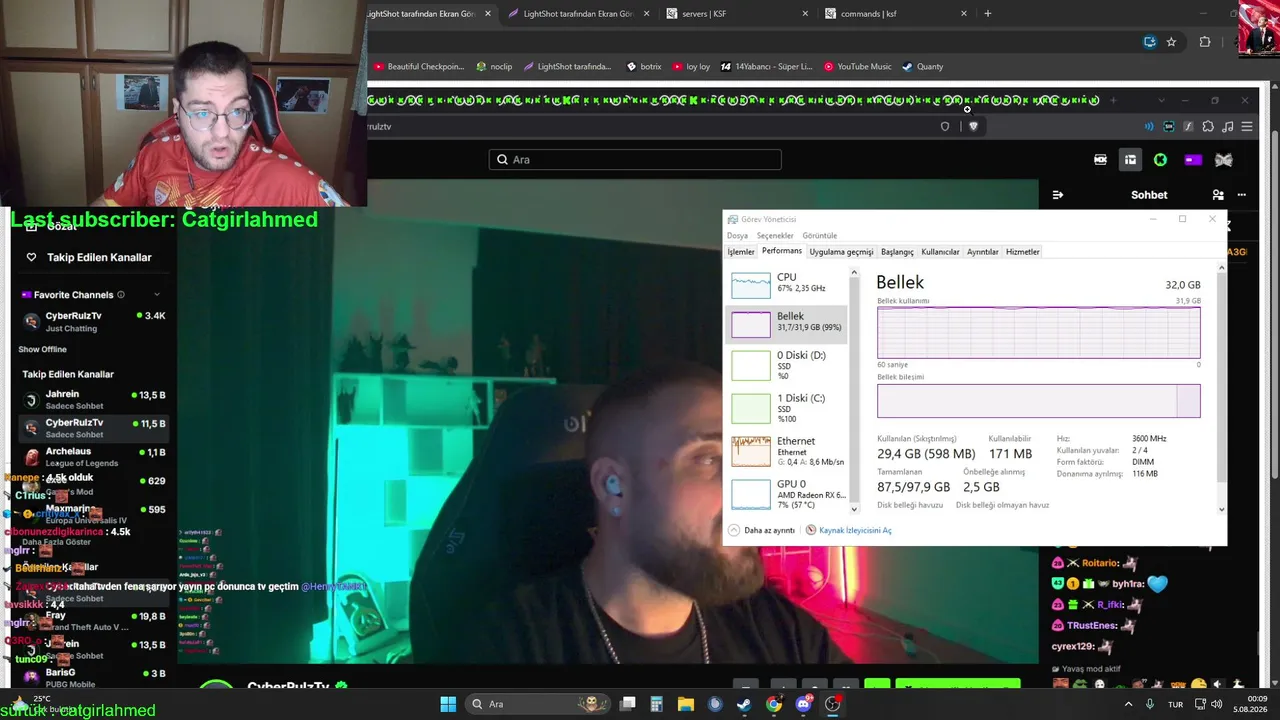Viewport: 1280px width, 720px height.
Task: Open Discord from the taskbar
Action: [x=803, y=704]
